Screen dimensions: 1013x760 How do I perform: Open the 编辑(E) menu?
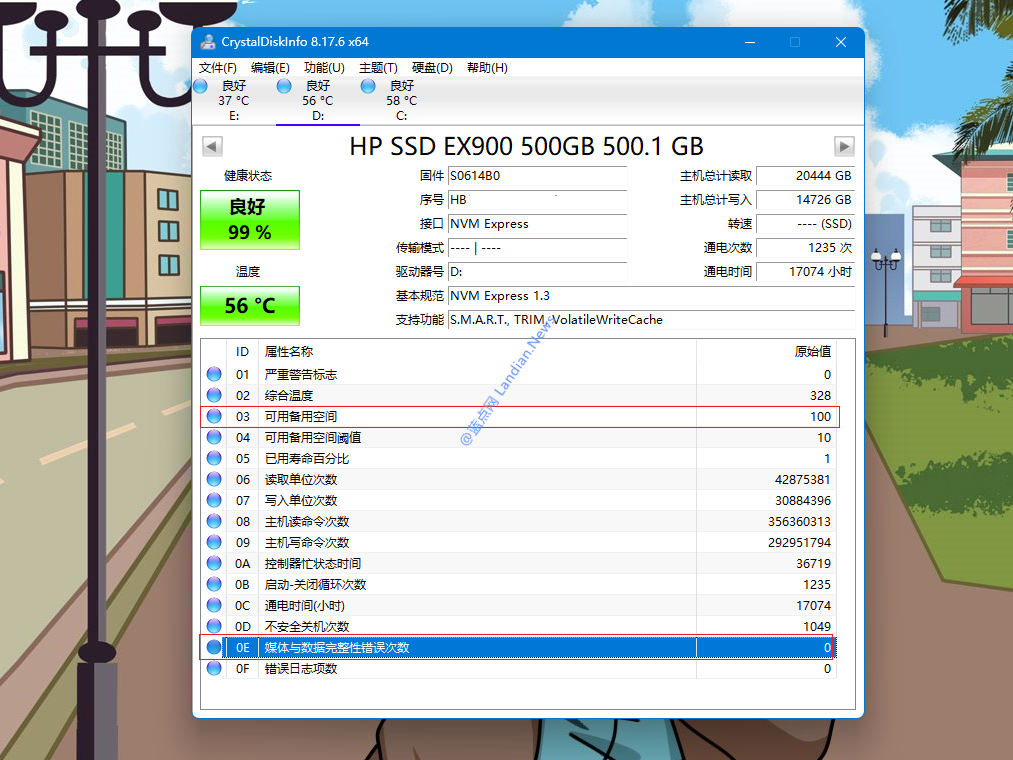[x=270, y=68]
